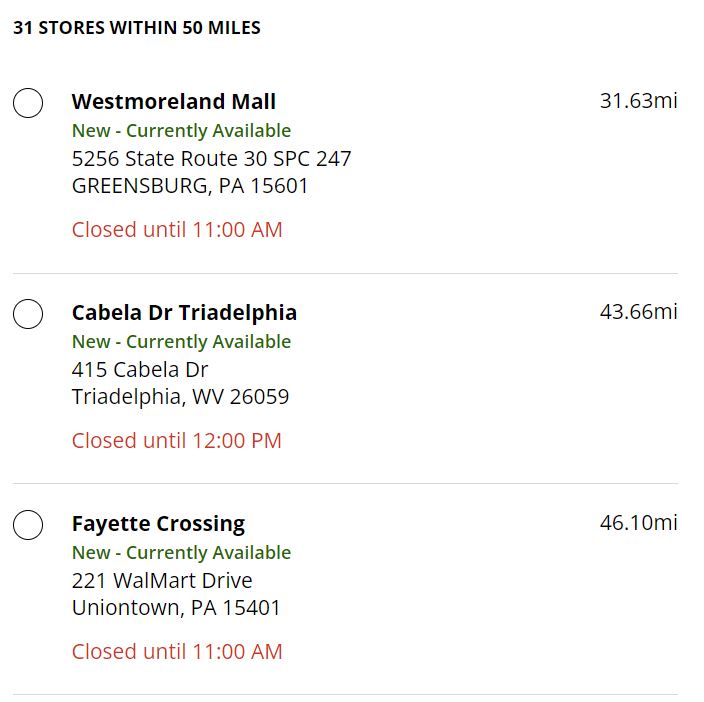Click Fayette Crossing's Closed until 11:00 AM
Image resolution: width=704 pixels, height=702 pixels.
coord(177,652)
